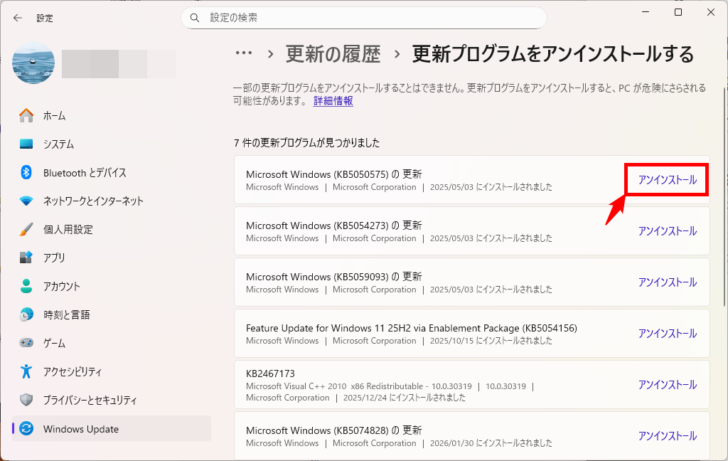The height and width of the screenshot is (461, 728).
Task: Click the back arrow icon
Action: (x=18, y=18)
